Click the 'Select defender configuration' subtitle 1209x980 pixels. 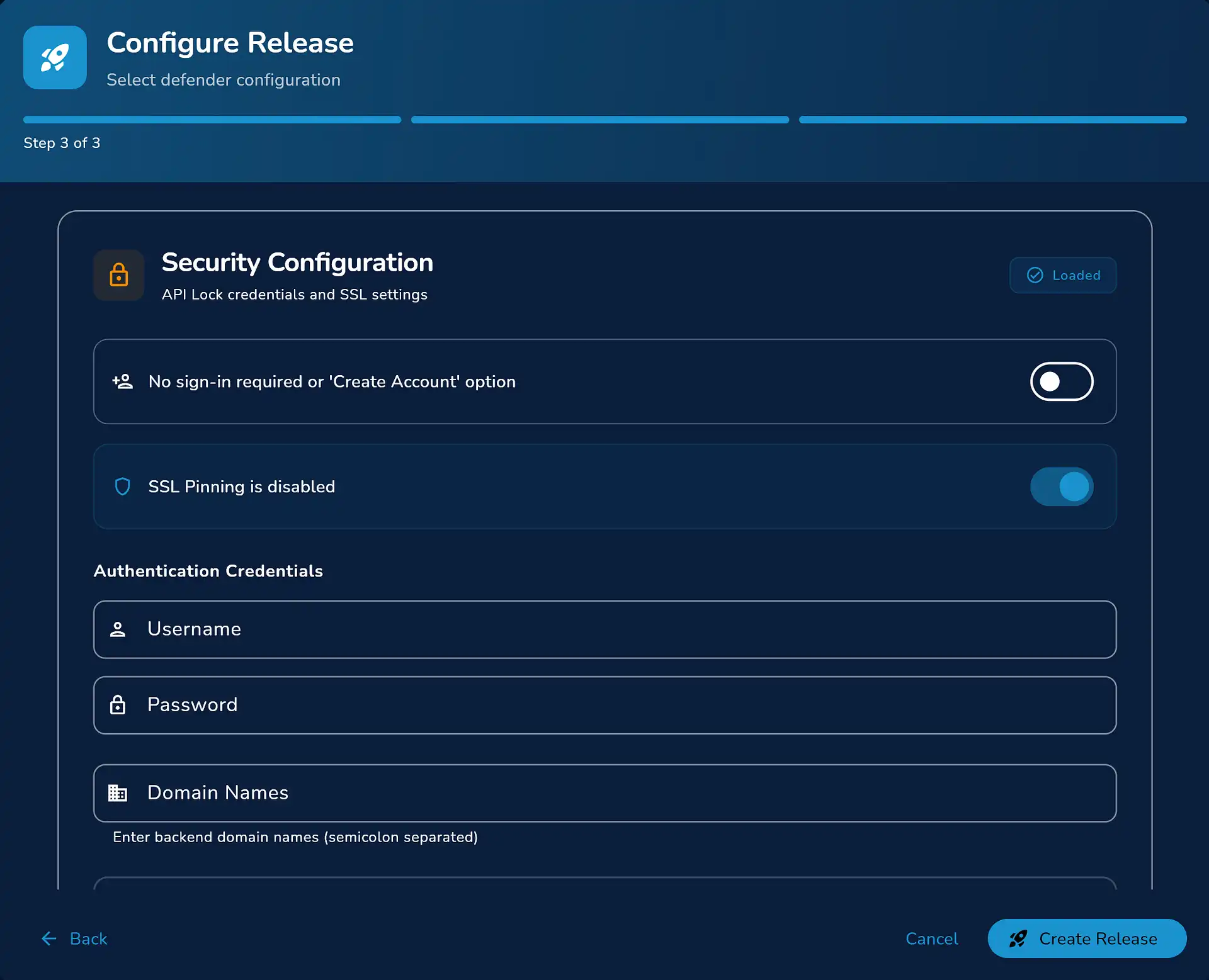[224, 80]
